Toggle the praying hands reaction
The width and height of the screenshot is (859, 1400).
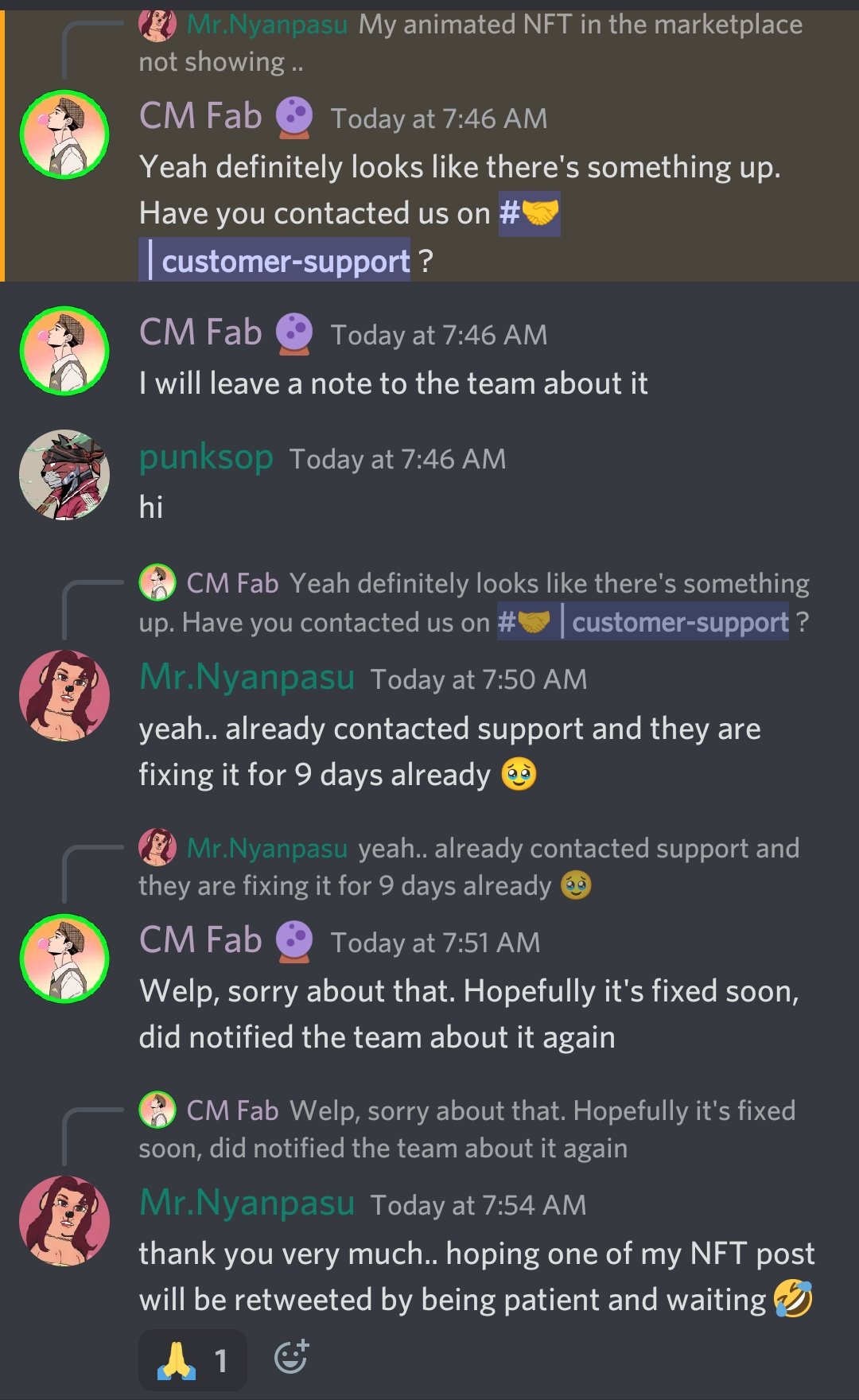click(x=192, y=1359)
